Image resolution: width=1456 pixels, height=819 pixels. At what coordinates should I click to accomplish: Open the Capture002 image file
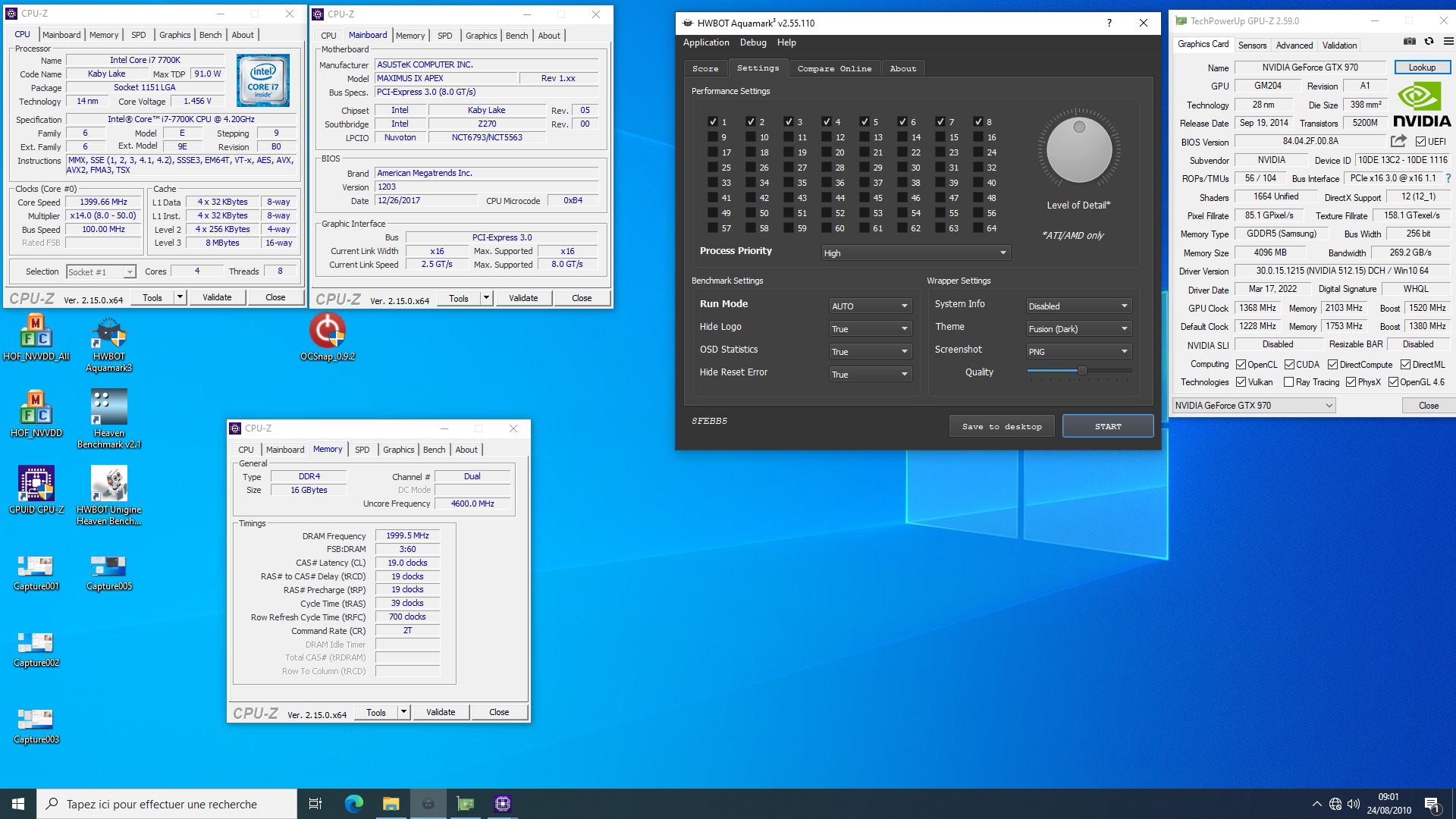[x=36, y=649]
